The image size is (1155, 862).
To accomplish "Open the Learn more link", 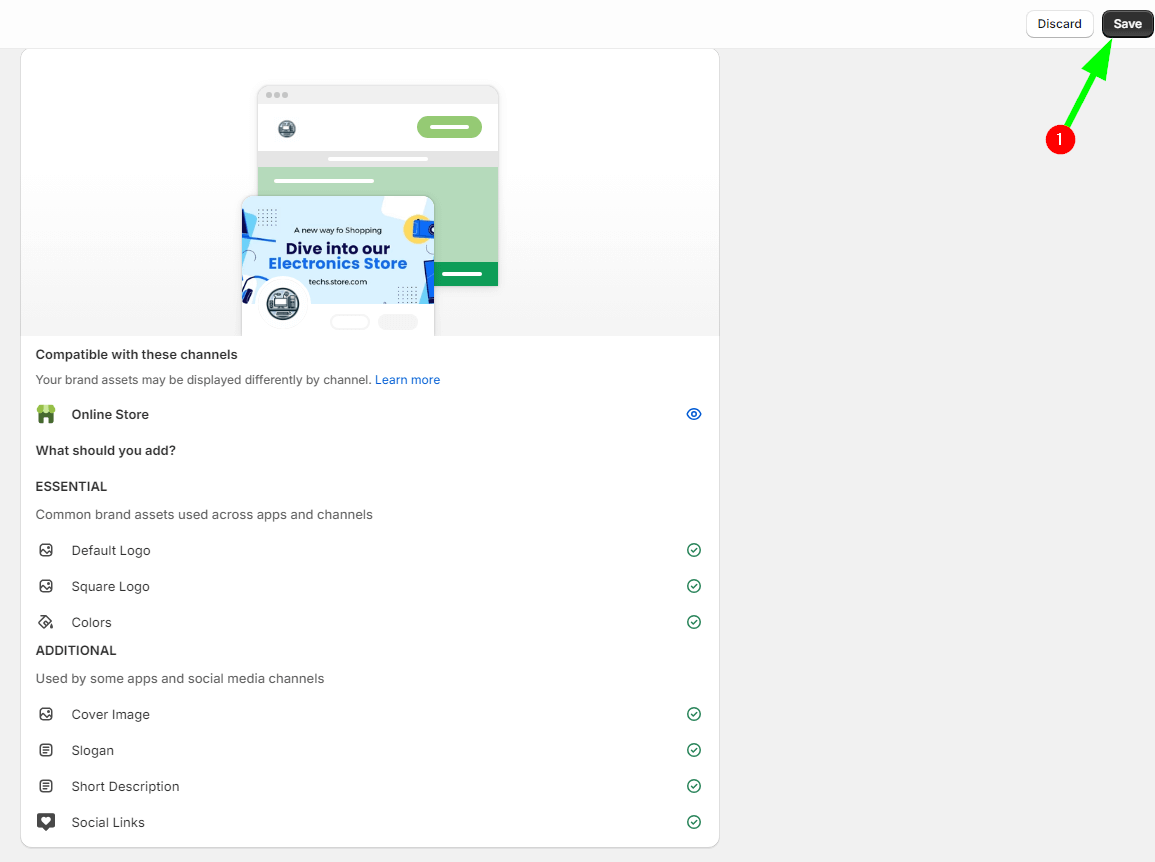I will coord(407,380).
